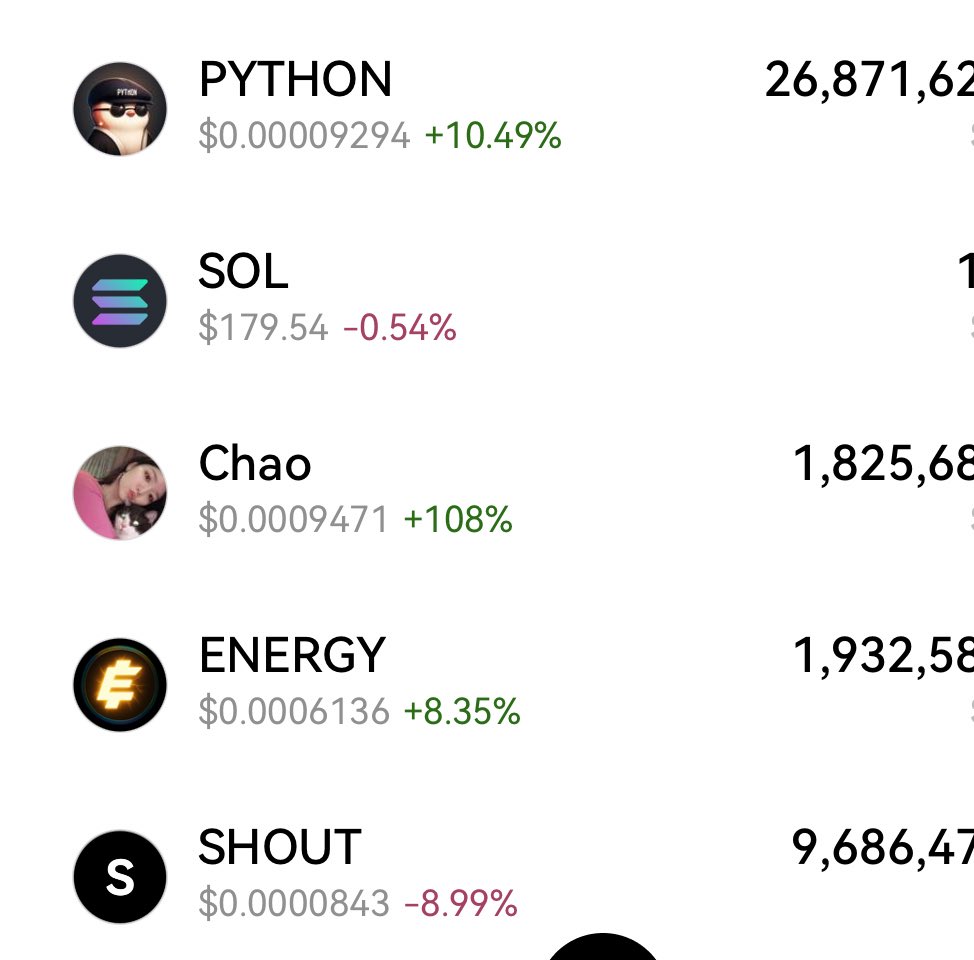
Task: Tap the black floating button at bottom
Action: [603, 946]
